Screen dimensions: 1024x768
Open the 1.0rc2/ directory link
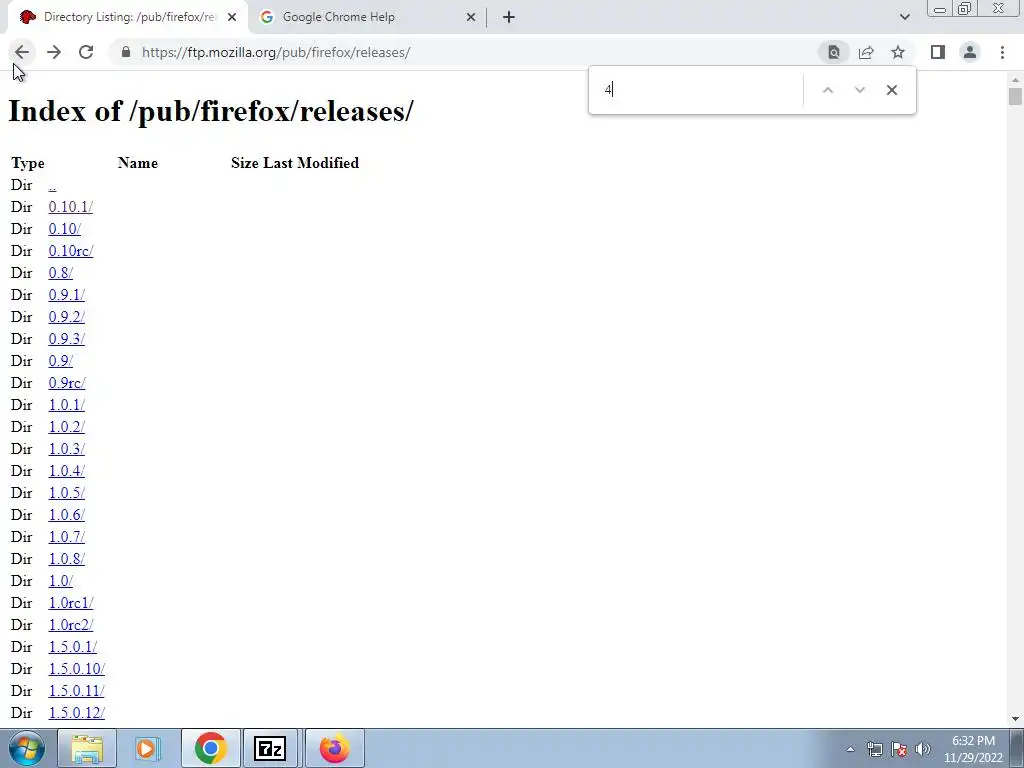click(x=71, y=625)
